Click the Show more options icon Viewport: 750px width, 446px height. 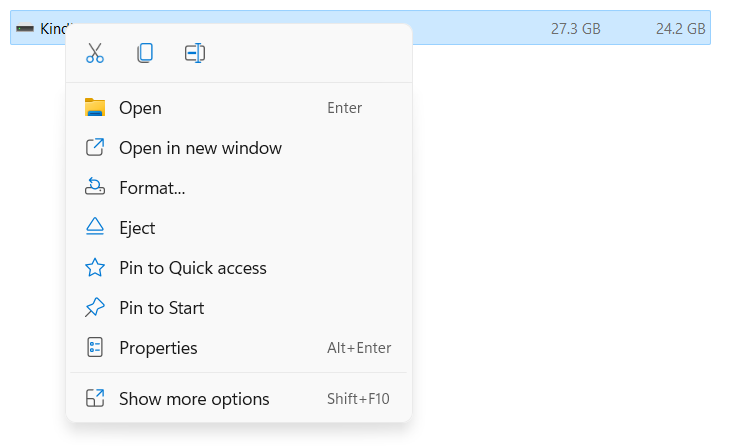[x=95, y=399]
